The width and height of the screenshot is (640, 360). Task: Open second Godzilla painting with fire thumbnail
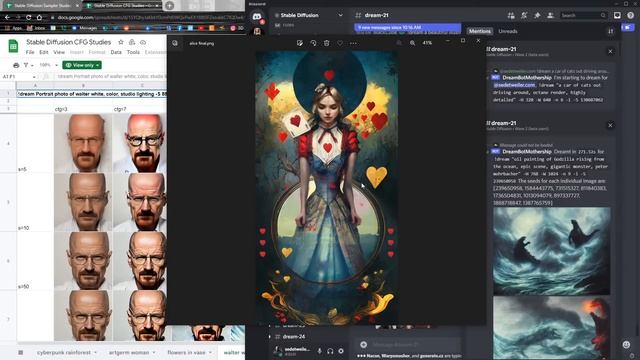pyautogui.click(x=552, y=328)
